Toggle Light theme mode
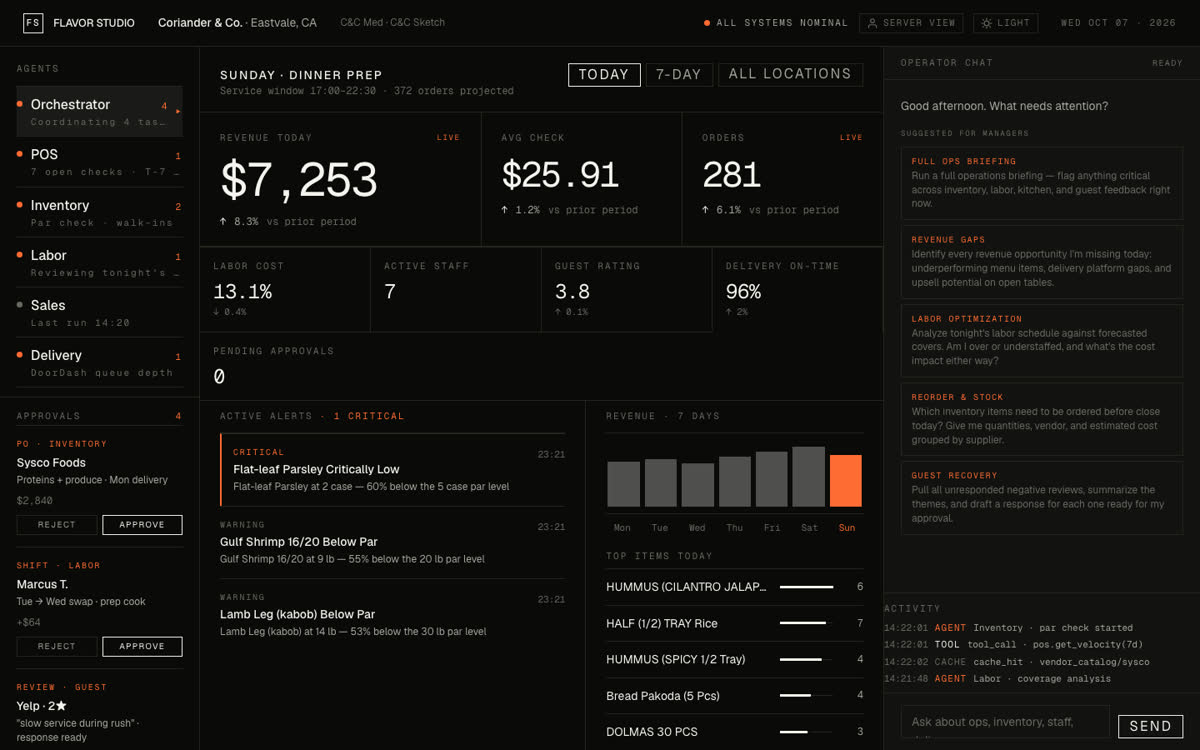 [1005, 23]
